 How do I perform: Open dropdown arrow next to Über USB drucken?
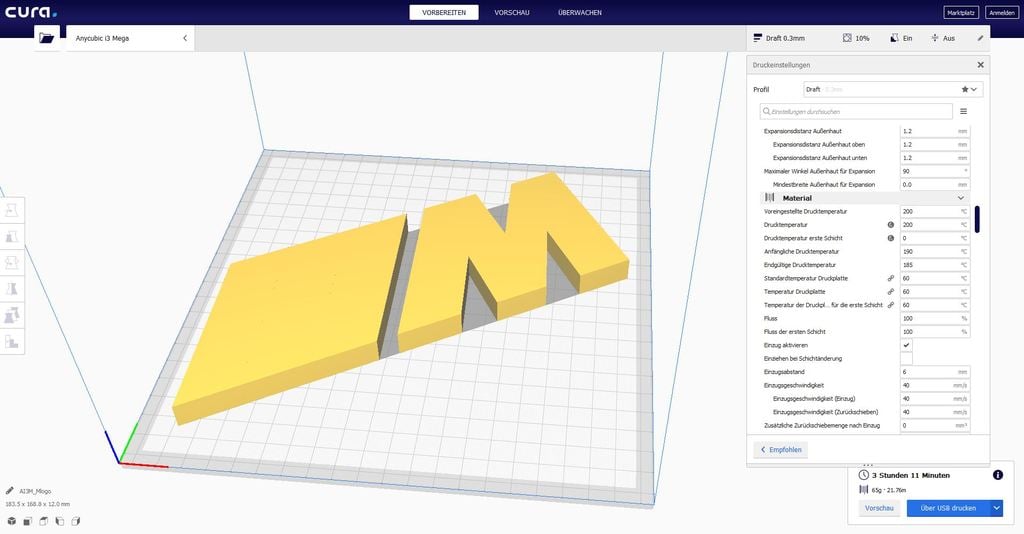pyautogui.click(x=996, y=508)
